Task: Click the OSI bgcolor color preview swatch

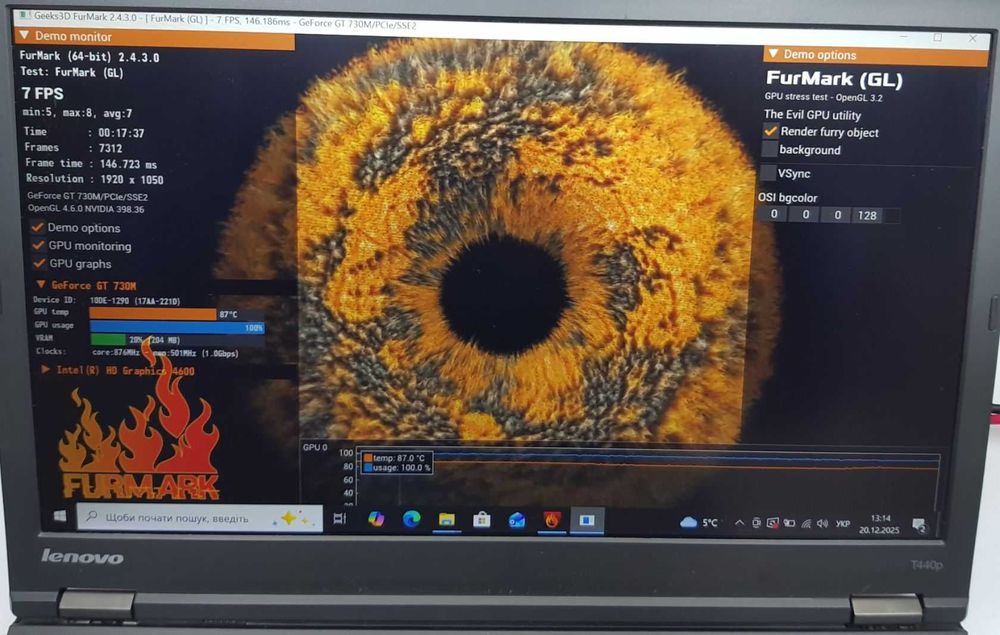Action: (x=892, y=216)
